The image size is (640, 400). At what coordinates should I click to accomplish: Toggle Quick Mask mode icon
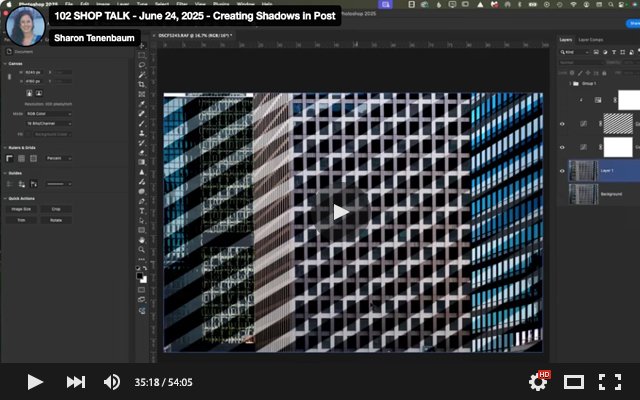pos(142,290)
